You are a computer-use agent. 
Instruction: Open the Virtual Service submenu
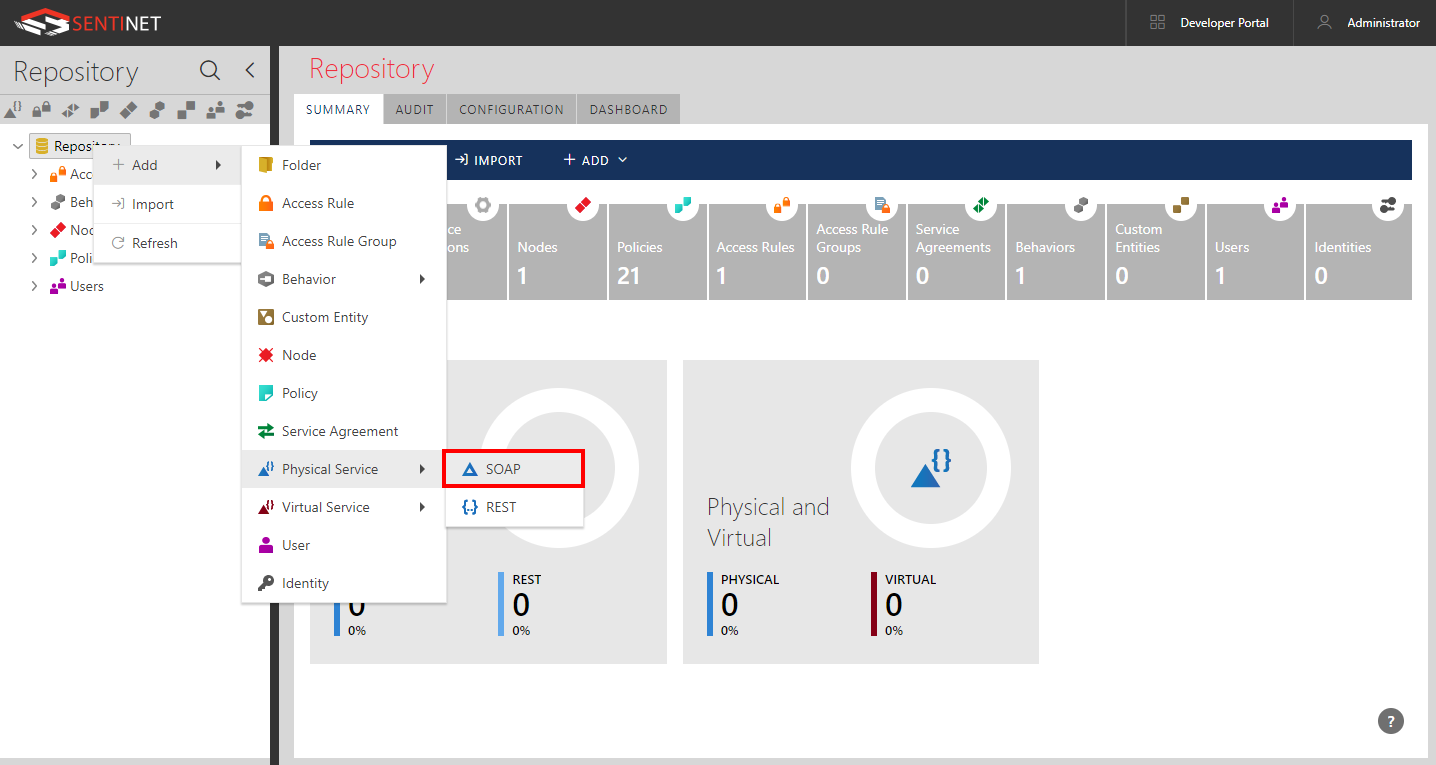pyautogui.click(x=343, y=507)
